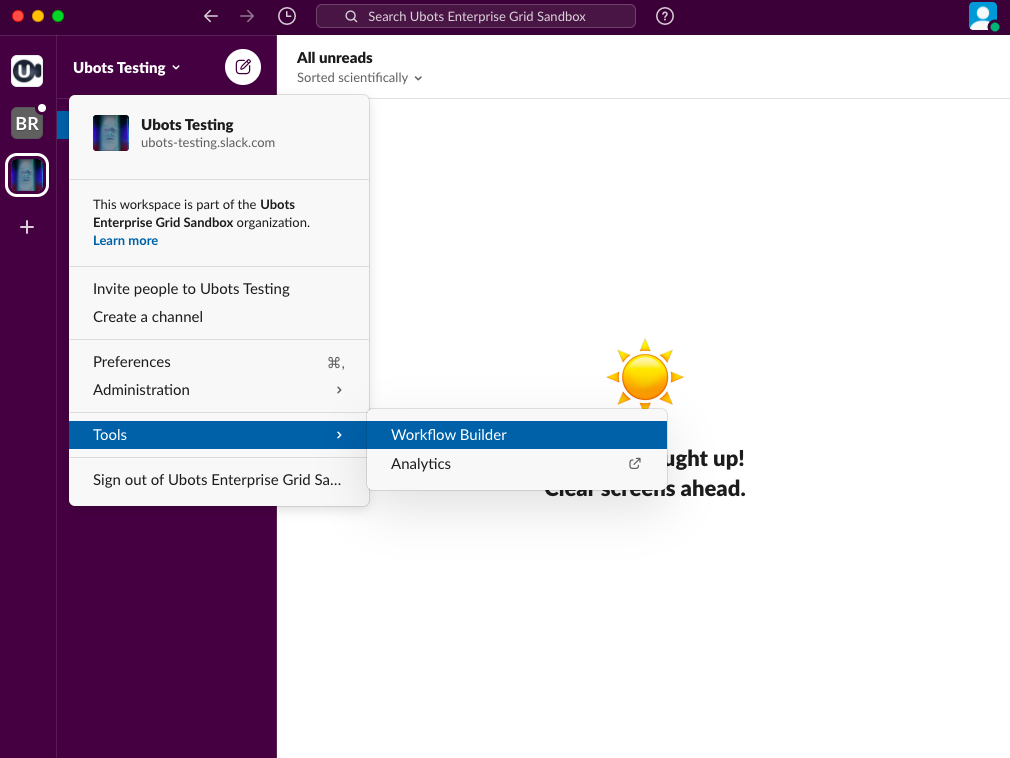Screen dimensions: 1010x758
Task: Open the new message compose icon
Action: (242, 66)
